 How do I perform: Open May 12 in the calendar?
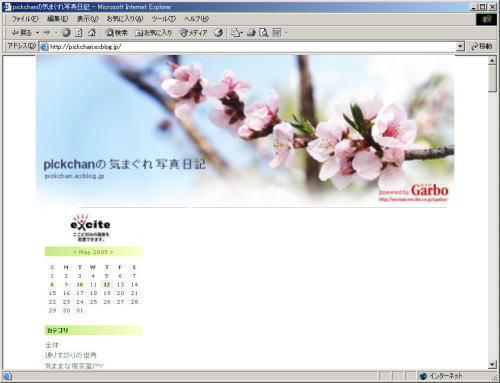click(x=107, y=285)
